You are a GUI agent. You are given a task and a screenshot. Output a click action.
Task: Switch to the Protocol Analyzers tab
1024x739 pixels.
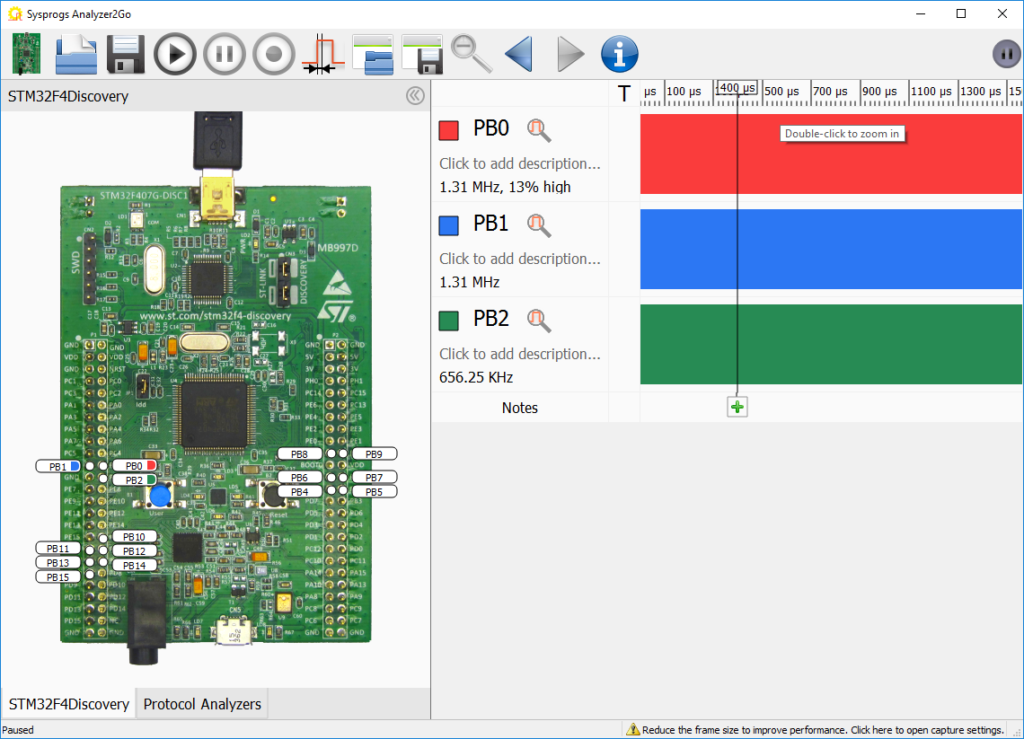point(201,703)
